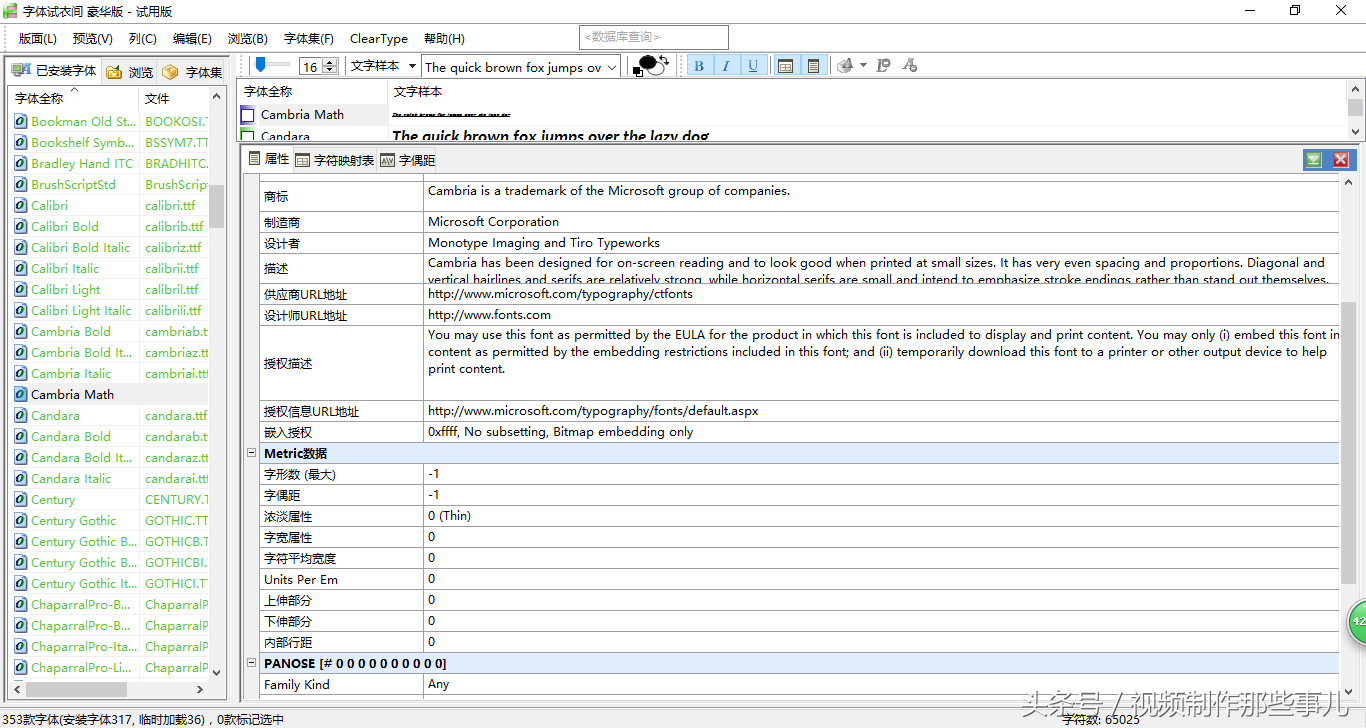This screenshot has height=728, width=1366.
Task: Switch to the 浏览 tab in left panel
Action: click(x=130, y=72)
